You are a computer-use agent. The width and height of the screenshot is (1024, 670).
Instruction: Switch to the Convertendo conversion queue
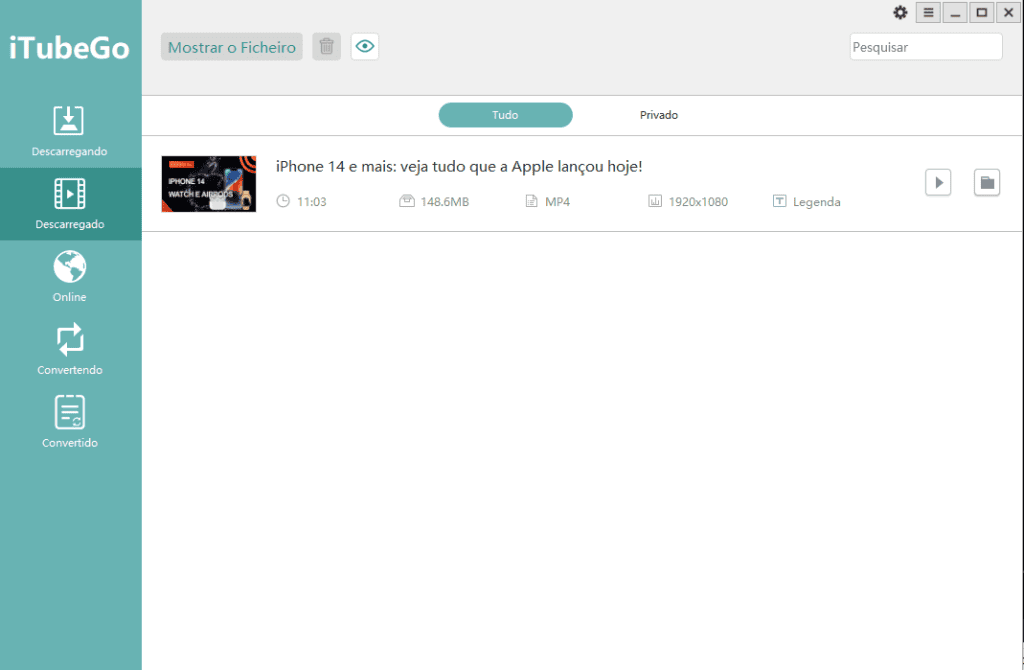click(x=69, y=349)
